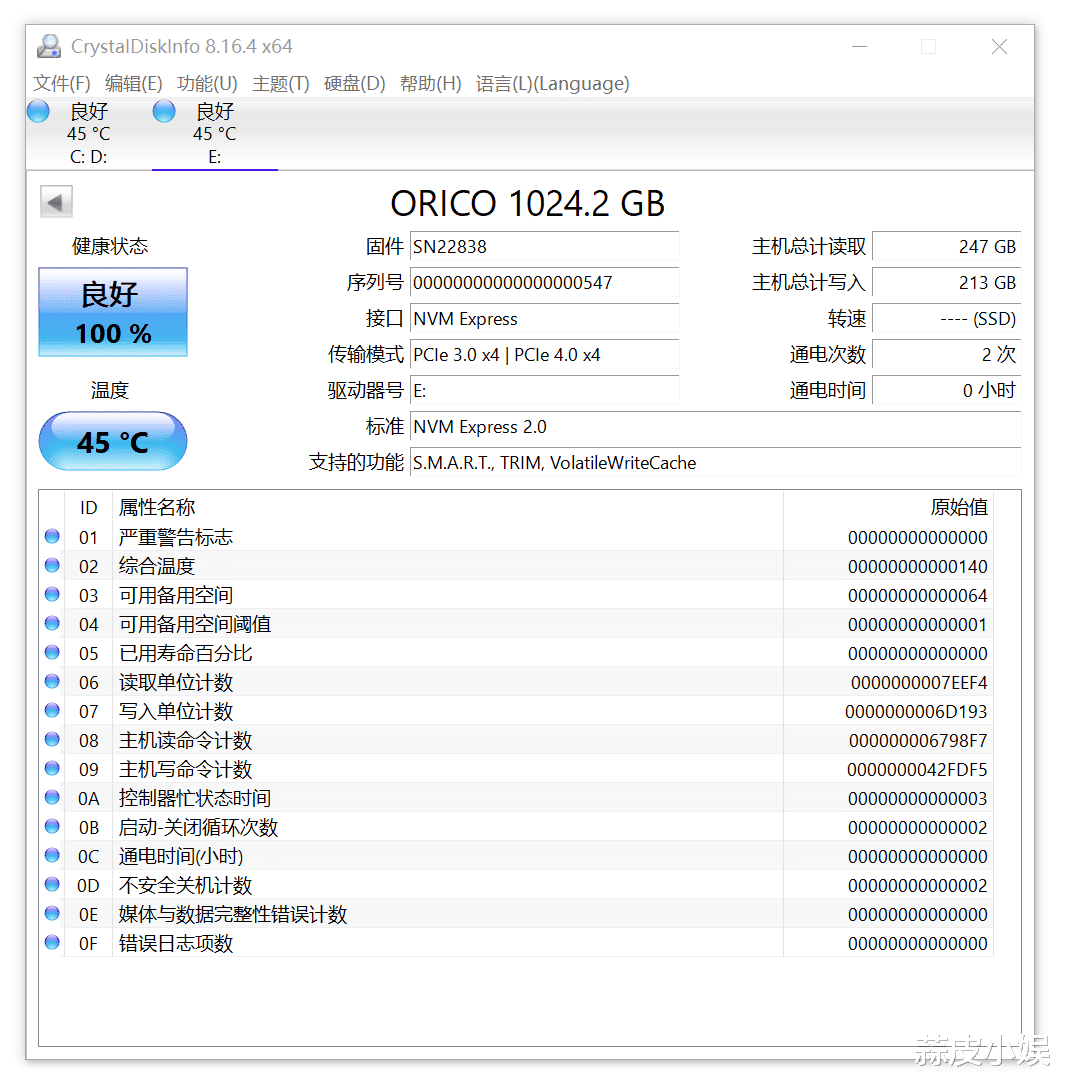Click status dot for 0C 通电时间(小时)
1068x1090 pixels.
(x=52, y=856)
